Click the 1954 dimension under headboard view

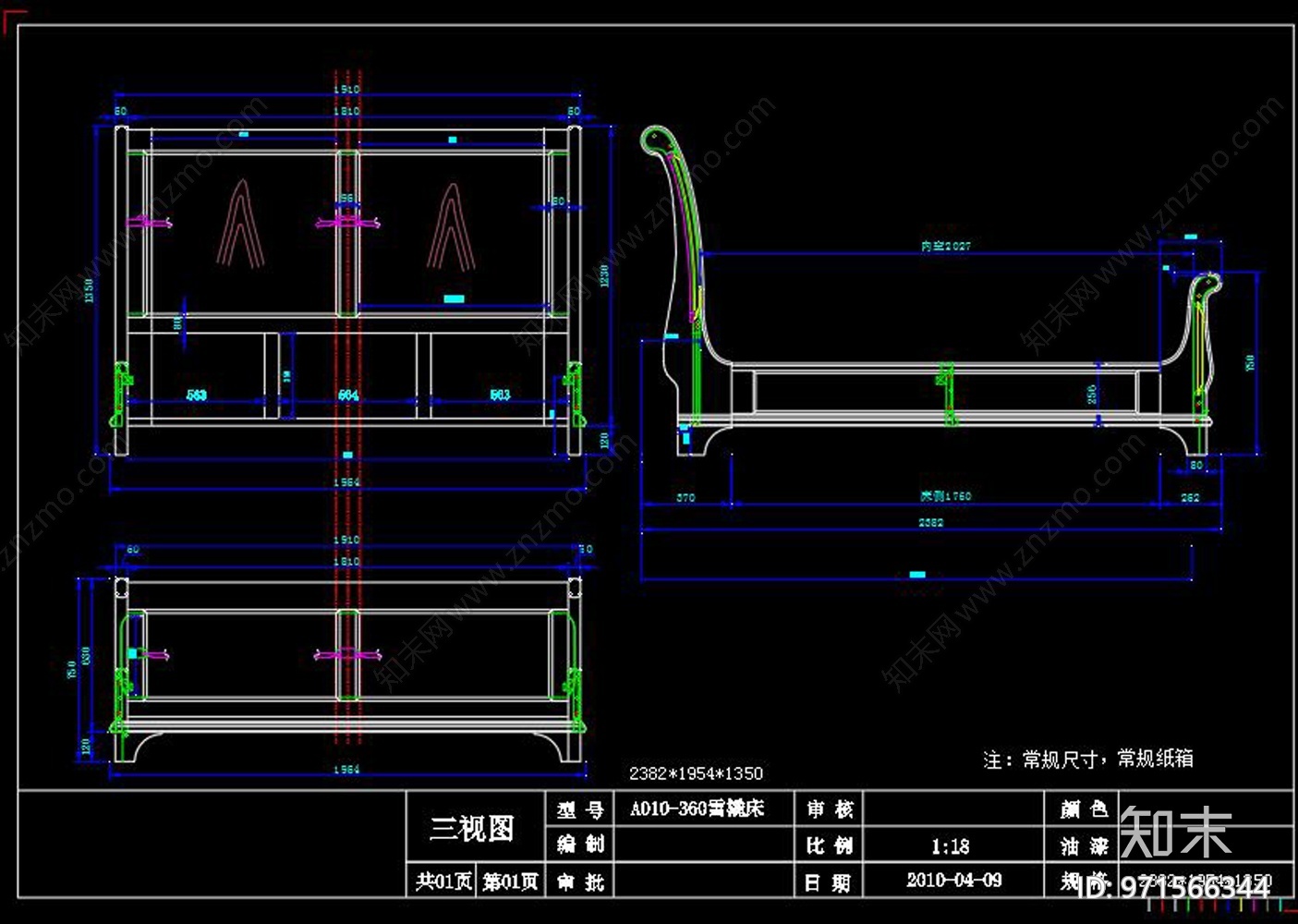click(346, 482)
